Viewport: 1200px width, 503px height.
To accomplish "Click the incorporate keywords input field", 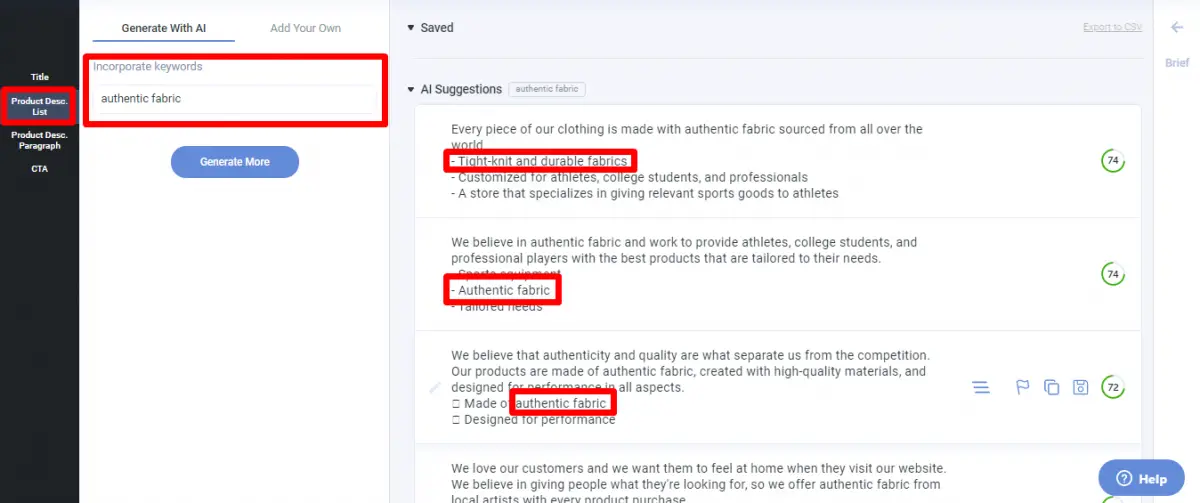I will (235, 99).
